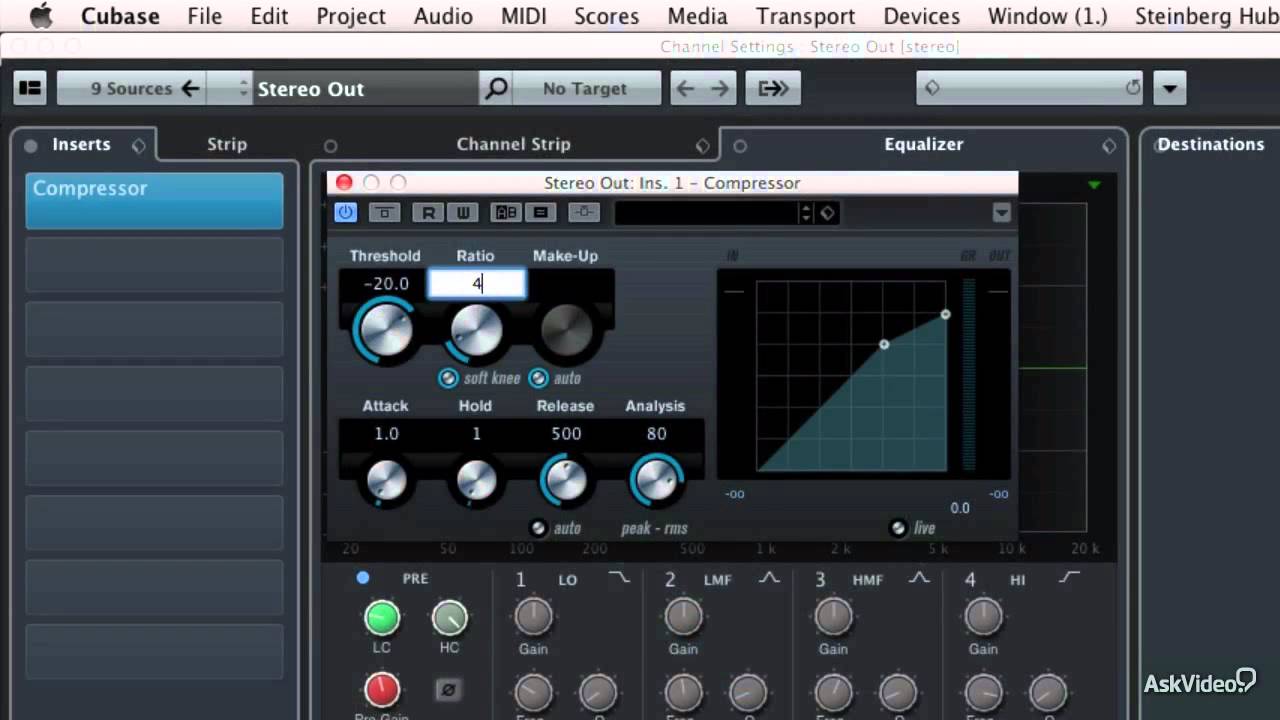Open the top-right functions dropdown arrow

1169,88
